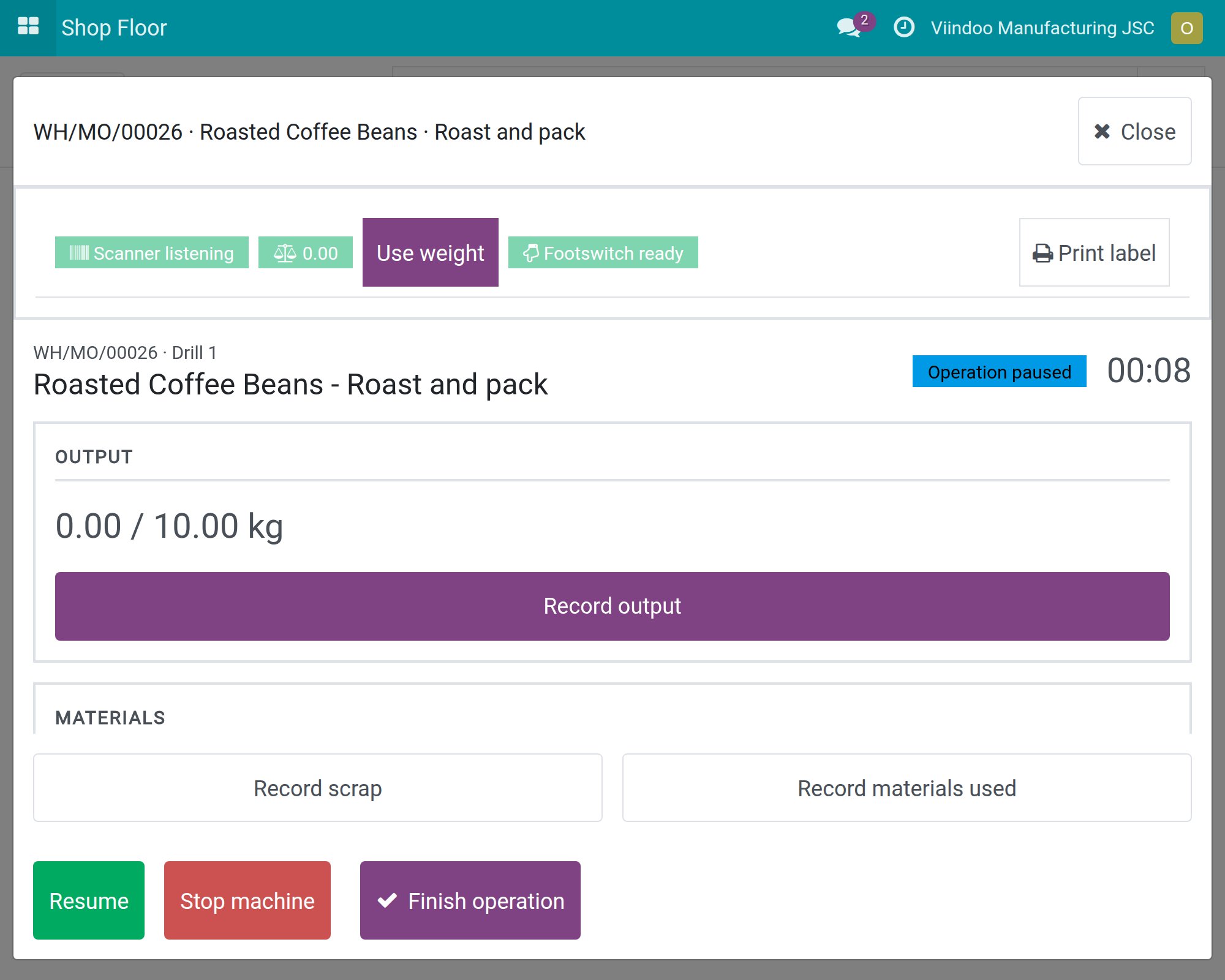
Task: Record output for Roasted Coffee Beans
Action: coord(612,606)
